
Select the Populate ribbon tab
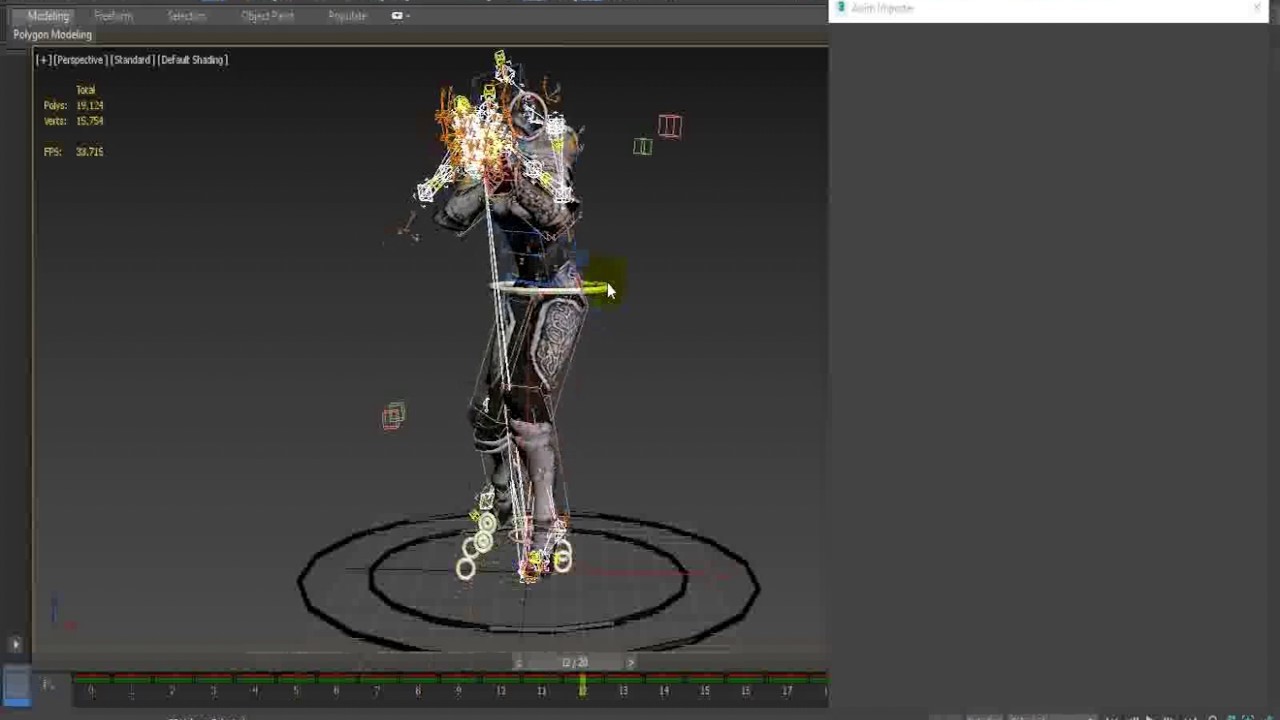(x=347, y=15)
